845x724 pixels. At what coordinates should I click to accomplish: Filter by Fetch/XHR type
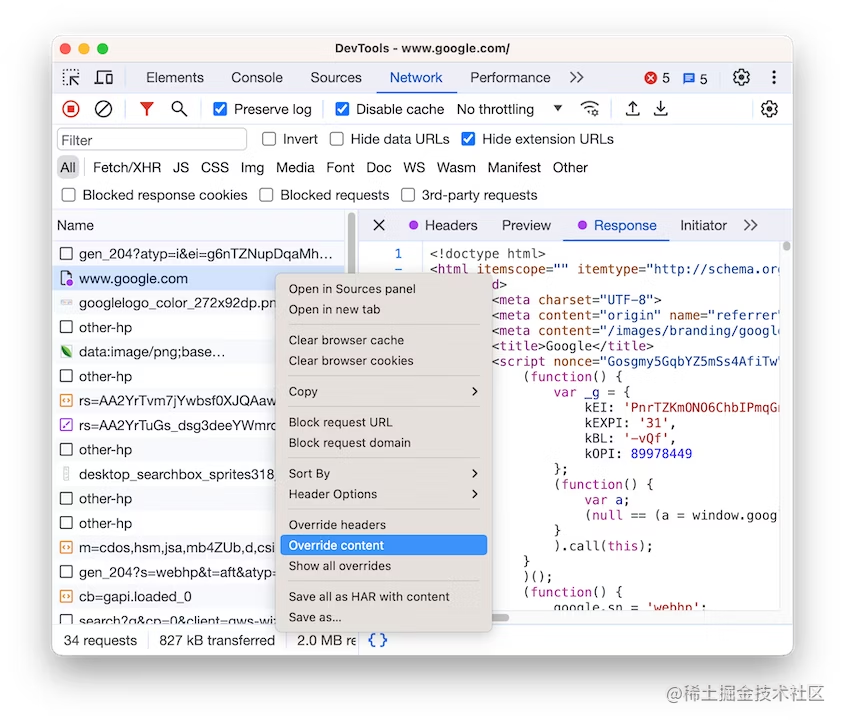click(x=127, y=168)
